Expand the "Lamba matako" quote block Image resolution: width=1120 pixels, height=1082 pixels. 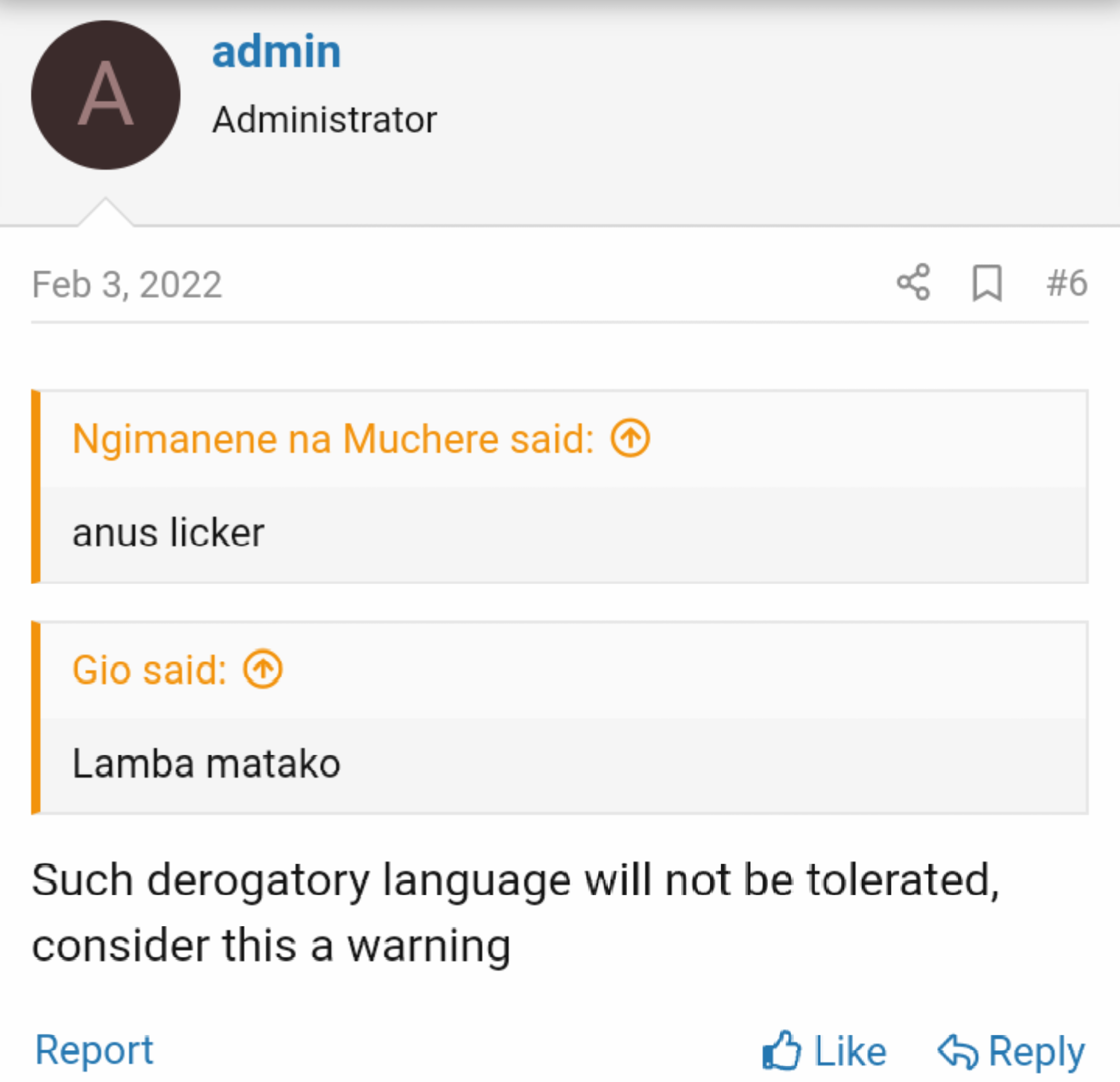tap(206, 764)
